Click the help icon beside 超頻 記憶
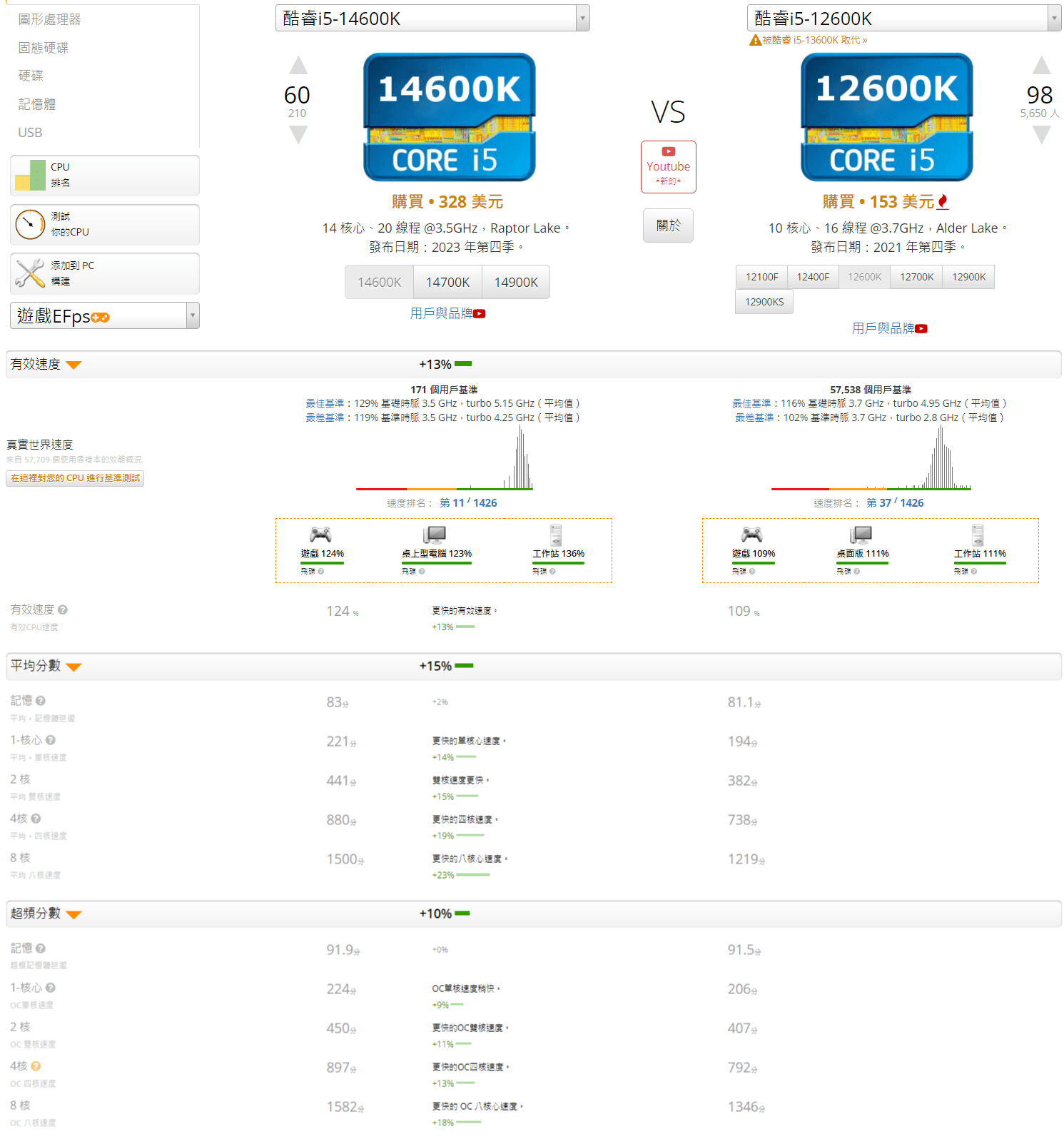The height and width of the screenshot is (1144, 1064). point(41,948)
